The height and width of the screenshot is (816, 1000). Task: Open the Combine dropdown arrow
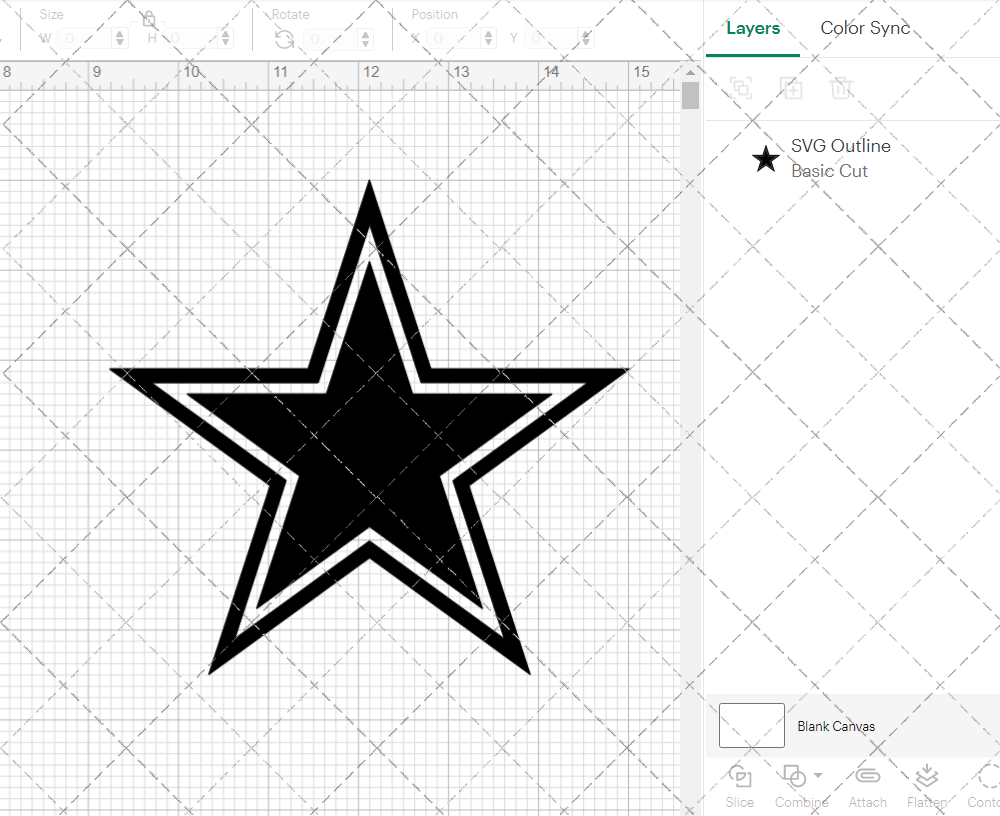(818, 775)
